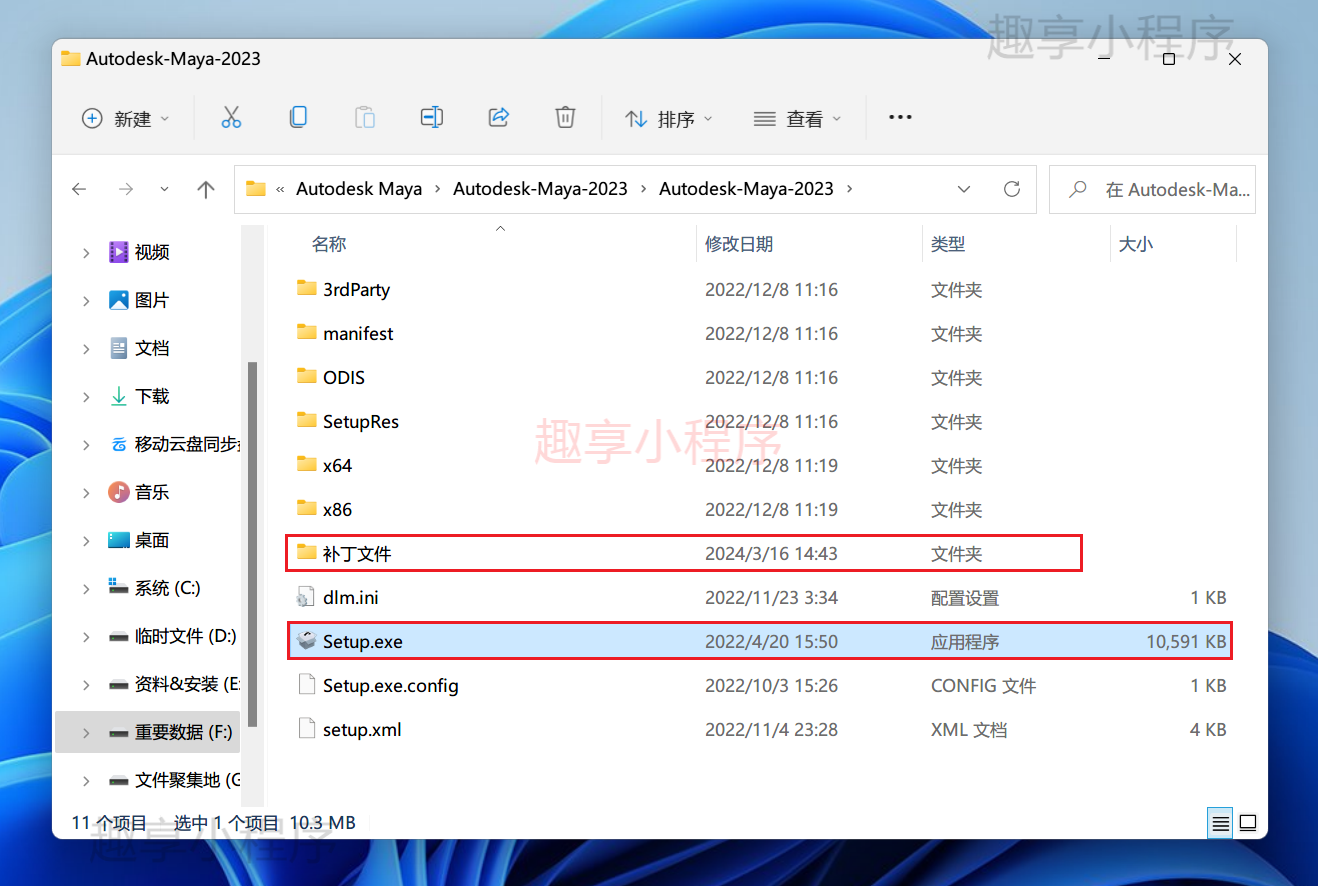Click the 10,591 KB size value
This screenshot has height=886, width=1318.
[1186, 641]
